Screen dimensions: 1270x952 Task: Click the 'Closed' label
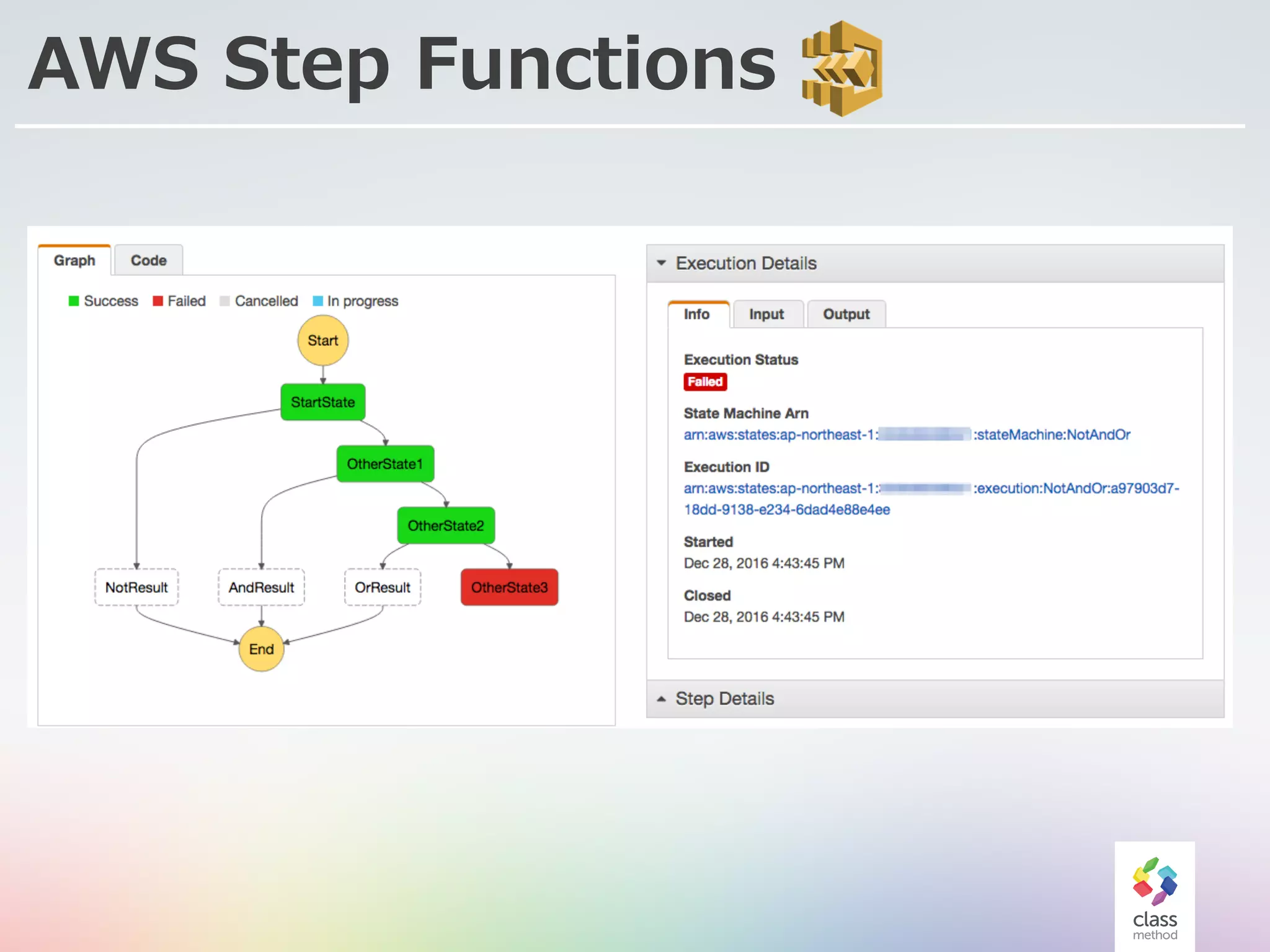(x=707, y=596)
